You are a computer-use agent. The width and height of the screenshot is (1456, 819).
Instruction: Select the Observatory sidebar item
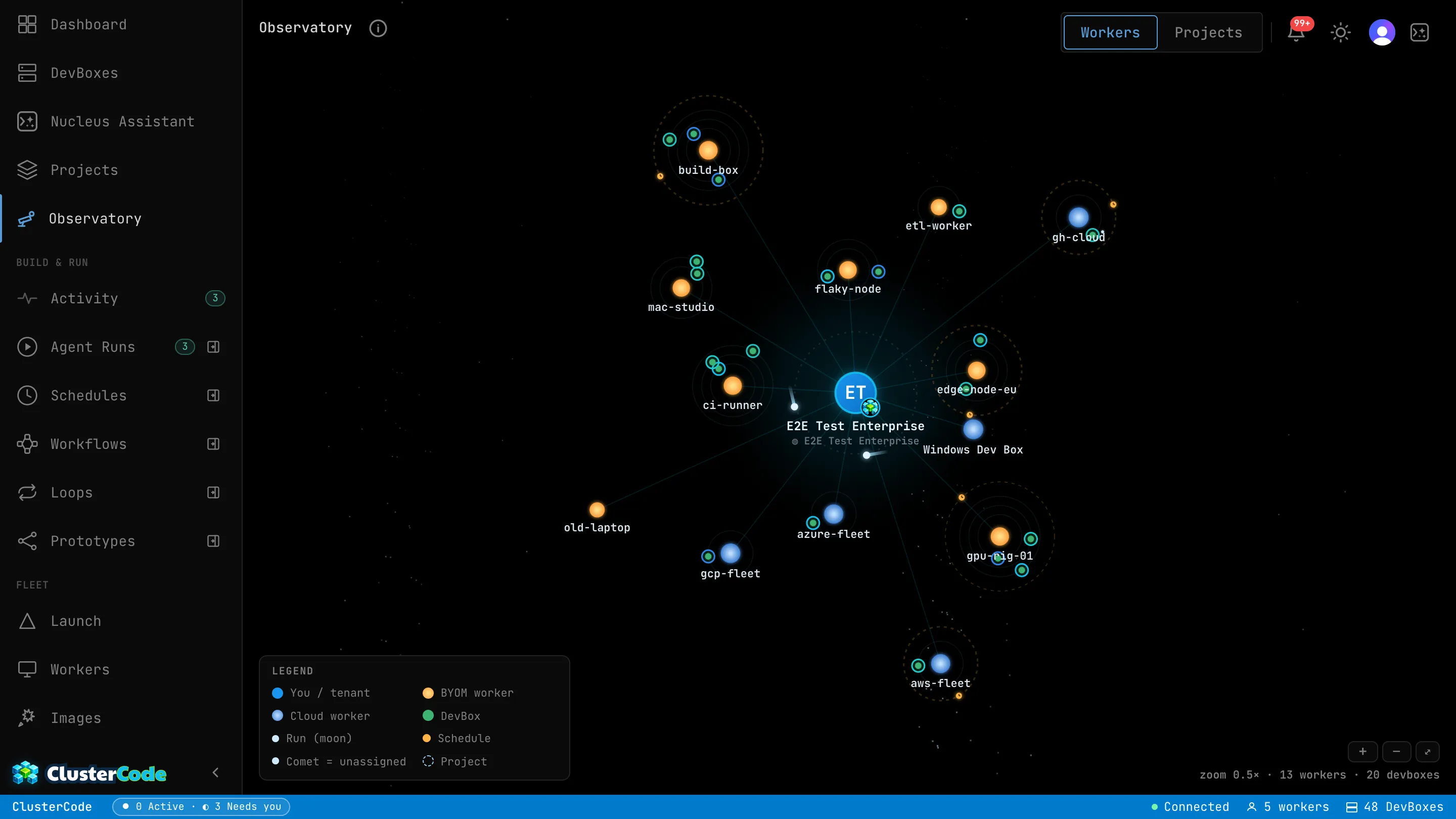pyautogui.click(x=121, y=219)
